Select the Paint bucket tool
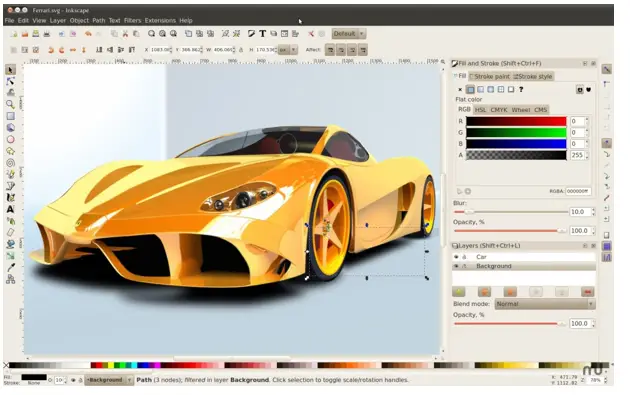Screen dimensions: 630x395 point(10,244)
